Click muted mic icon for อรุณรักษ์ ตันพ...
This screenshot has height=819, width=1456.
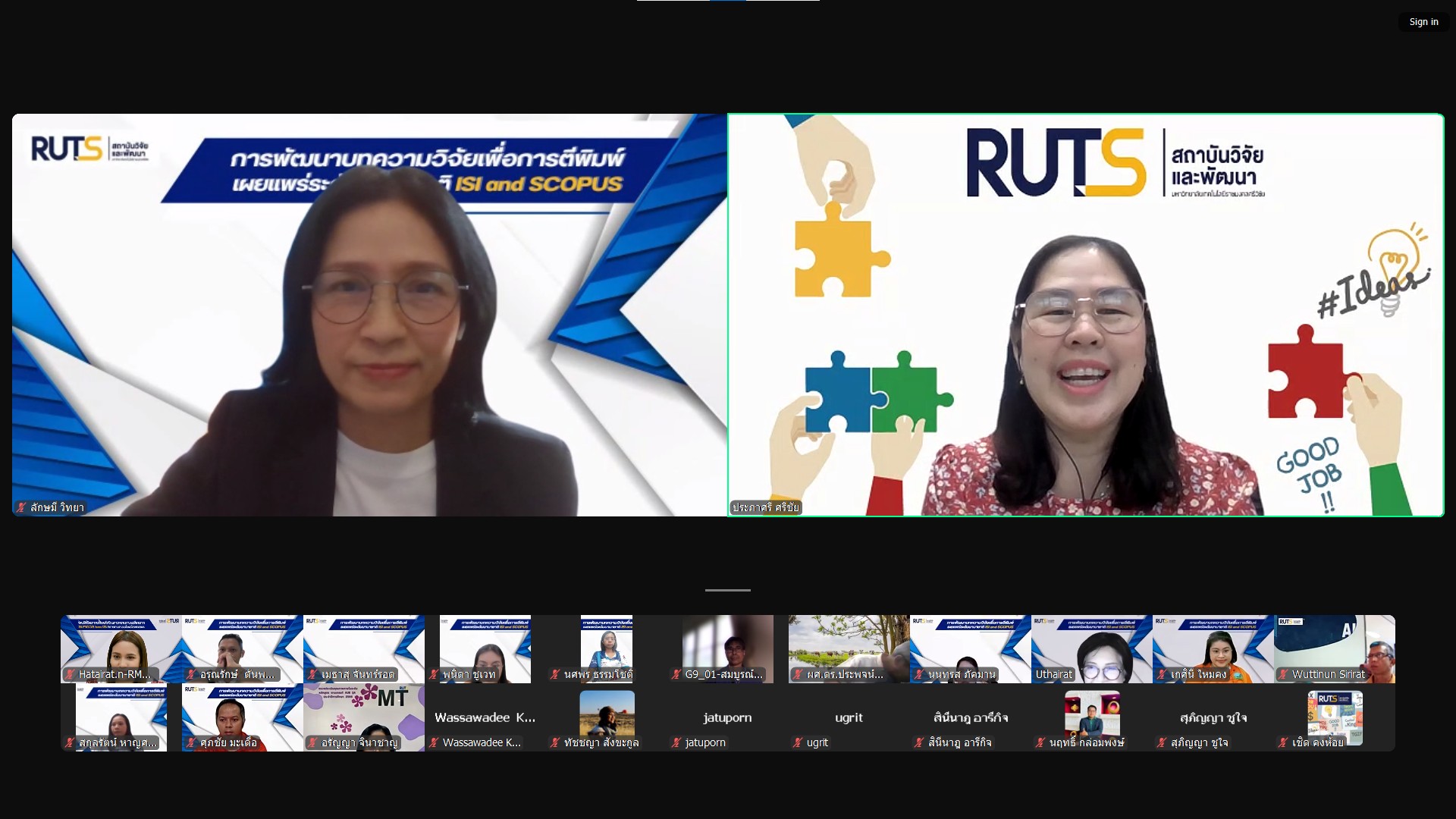click(191, 674)
